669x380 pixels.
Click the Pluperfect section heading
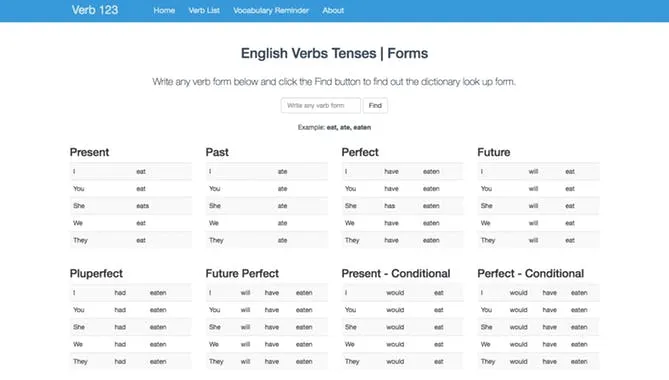pyautogui.click(x=96, y=273)
